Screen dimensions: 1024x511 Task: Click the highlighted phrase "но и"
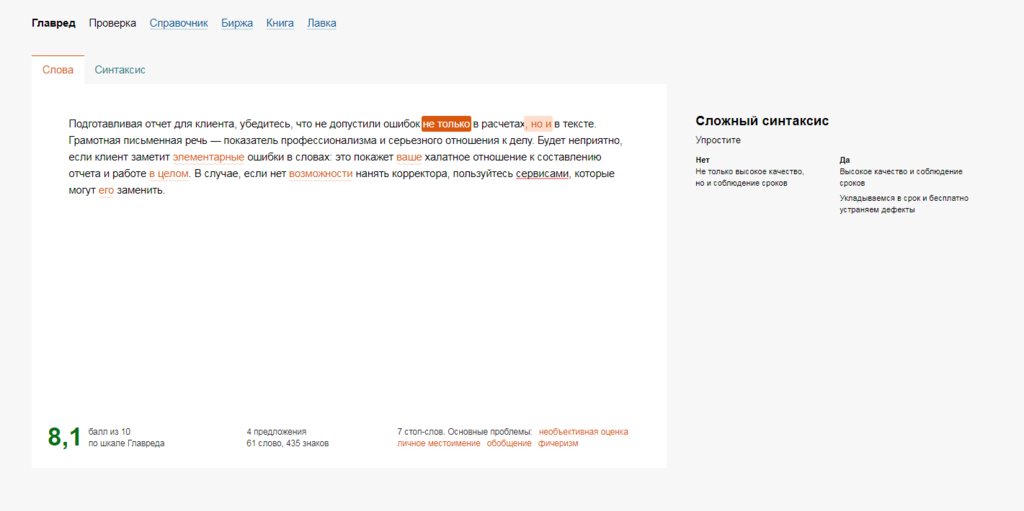click(540, 124)
